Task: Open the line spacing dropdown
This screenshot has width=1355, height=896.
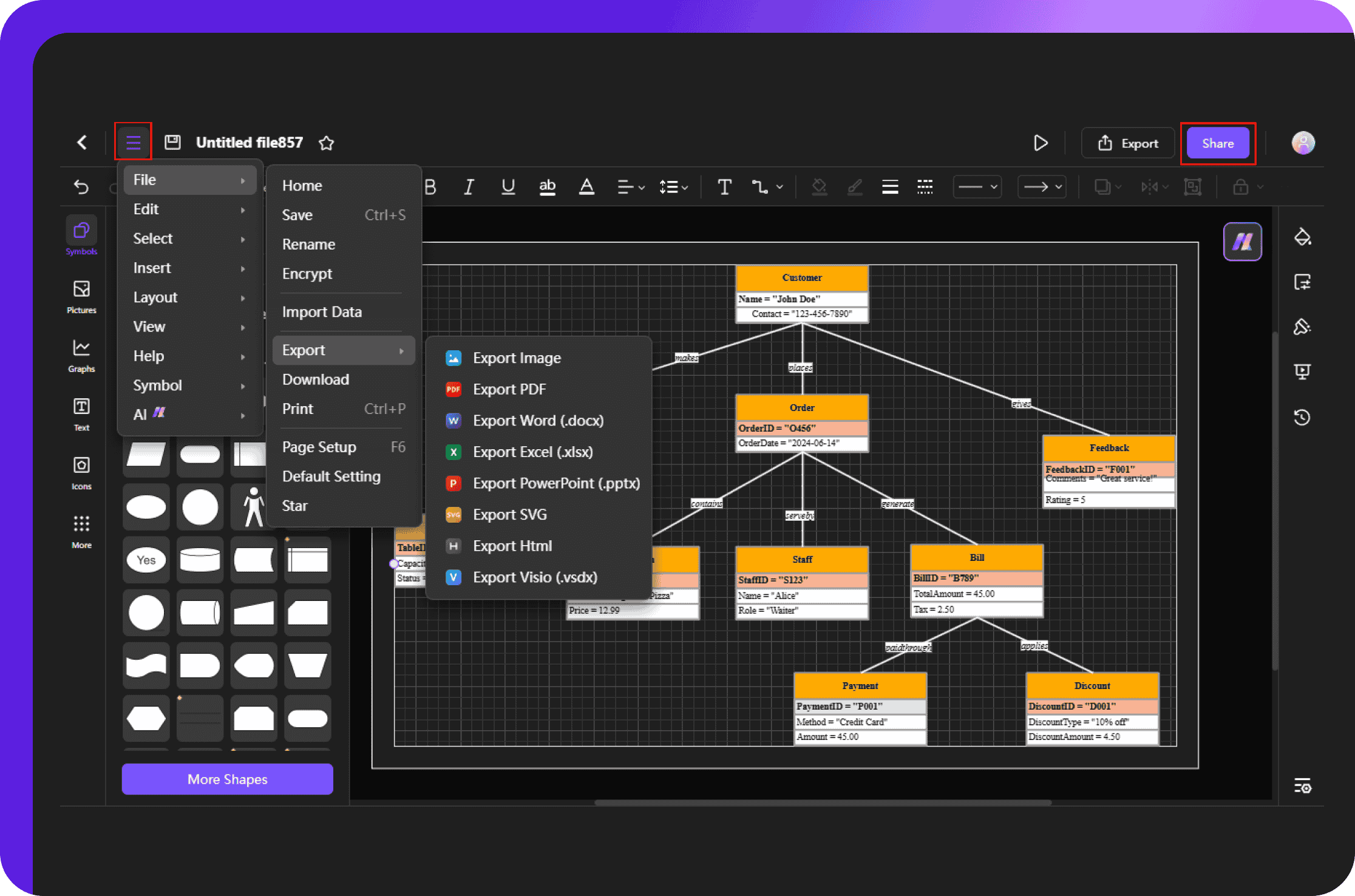Action: click(x=674, y=187)
